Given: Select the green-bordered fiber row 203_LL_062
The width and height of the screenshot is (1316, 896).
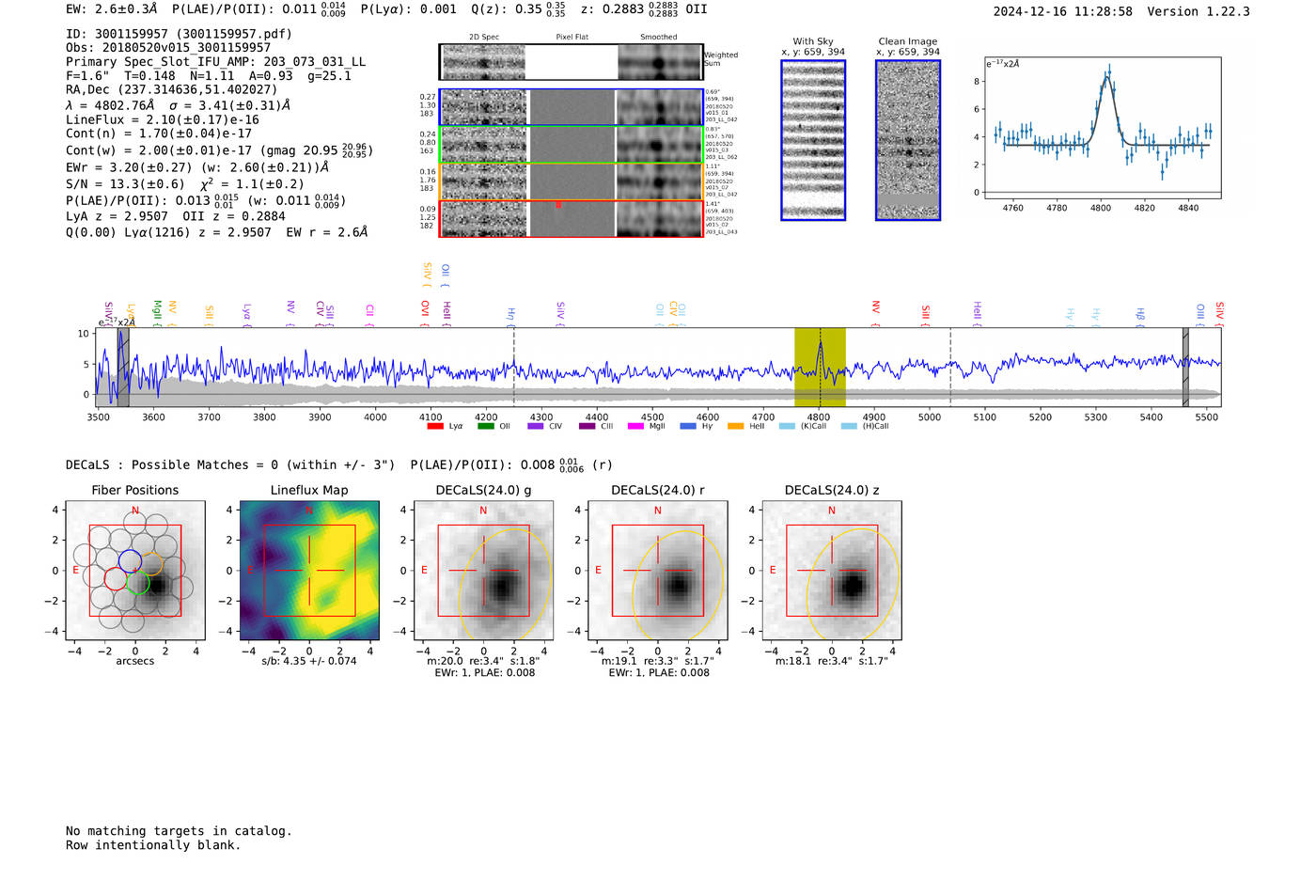Looking at the screenshot, I should 571,145.
